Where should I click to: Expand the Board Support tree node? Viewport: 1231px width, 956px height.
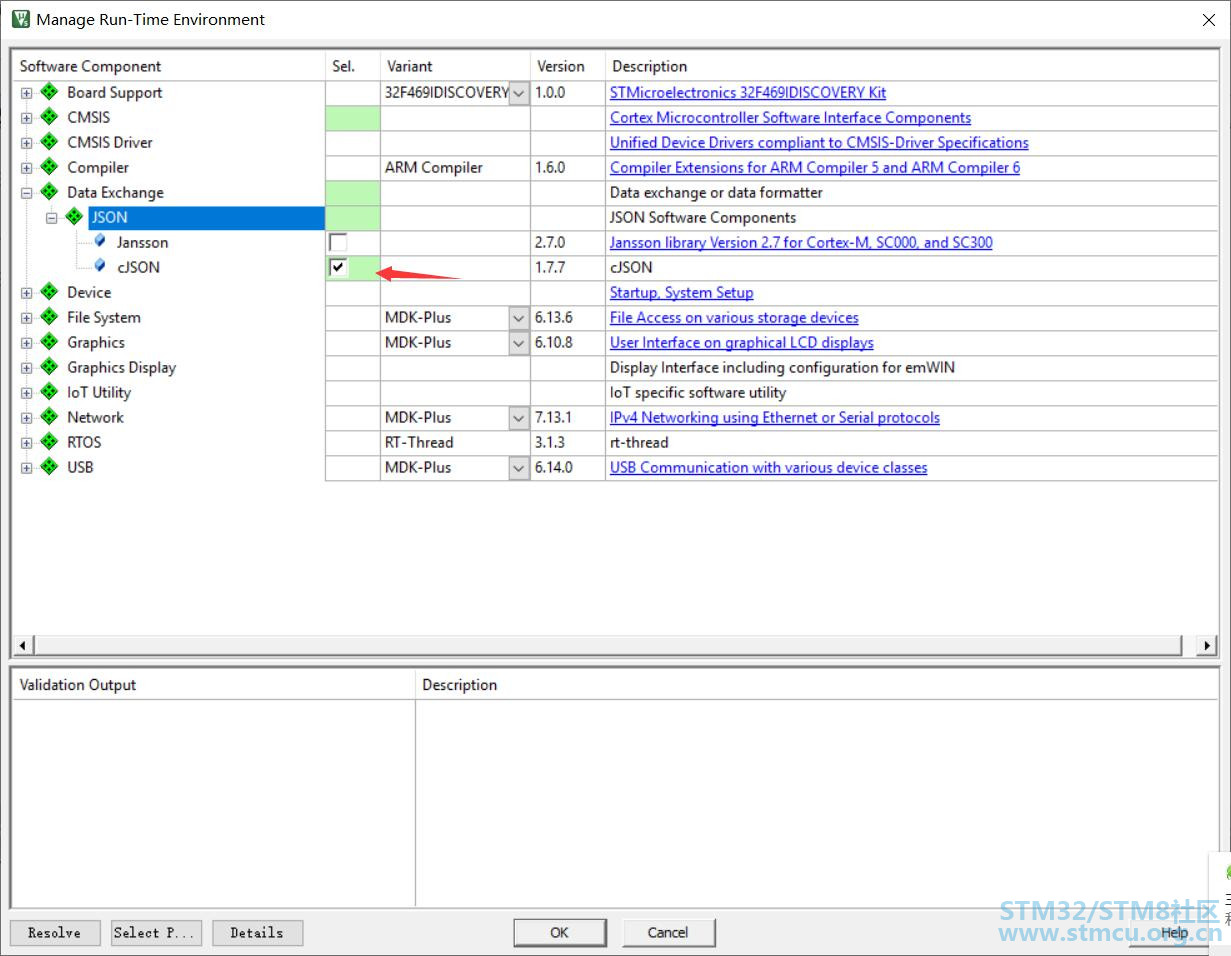click(x=26, y=93)
